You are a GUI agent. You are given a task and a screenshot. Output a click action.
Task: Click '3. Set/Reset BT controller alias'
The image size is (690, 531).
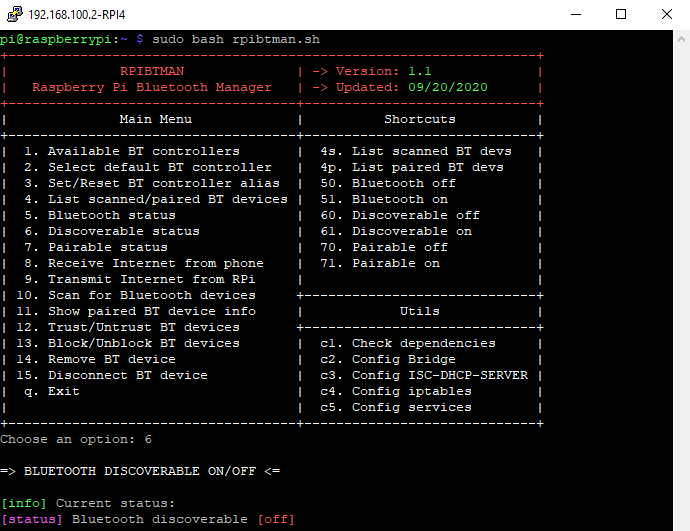pos(152,183)
